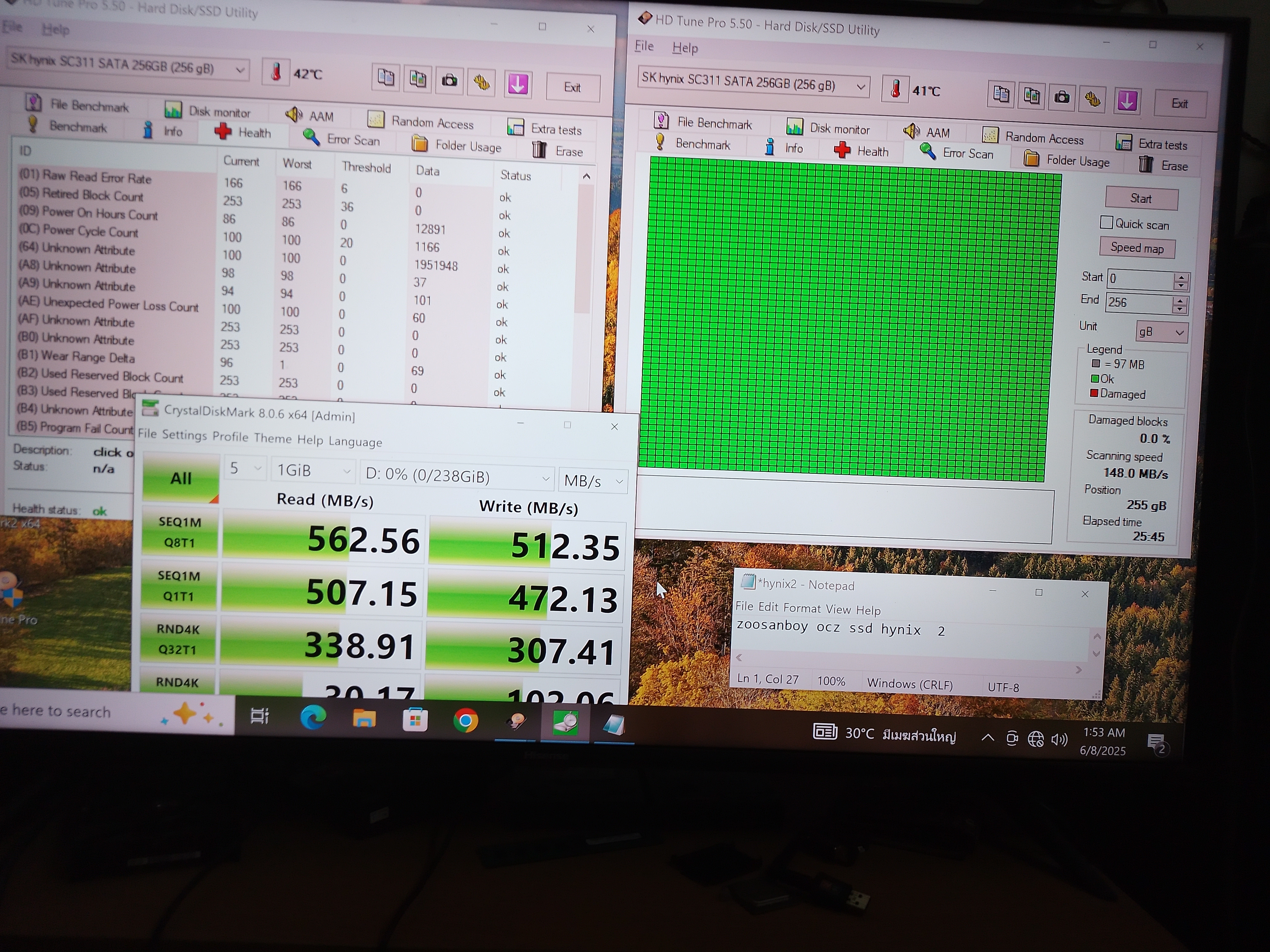
Task: Click Windows search box on taskbar
Action: pos(117,711)
